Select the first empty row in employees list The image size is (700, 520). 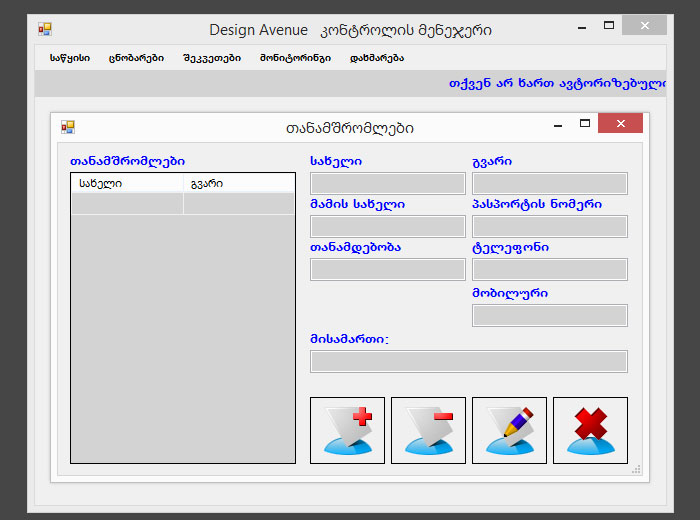pos(183,204)
